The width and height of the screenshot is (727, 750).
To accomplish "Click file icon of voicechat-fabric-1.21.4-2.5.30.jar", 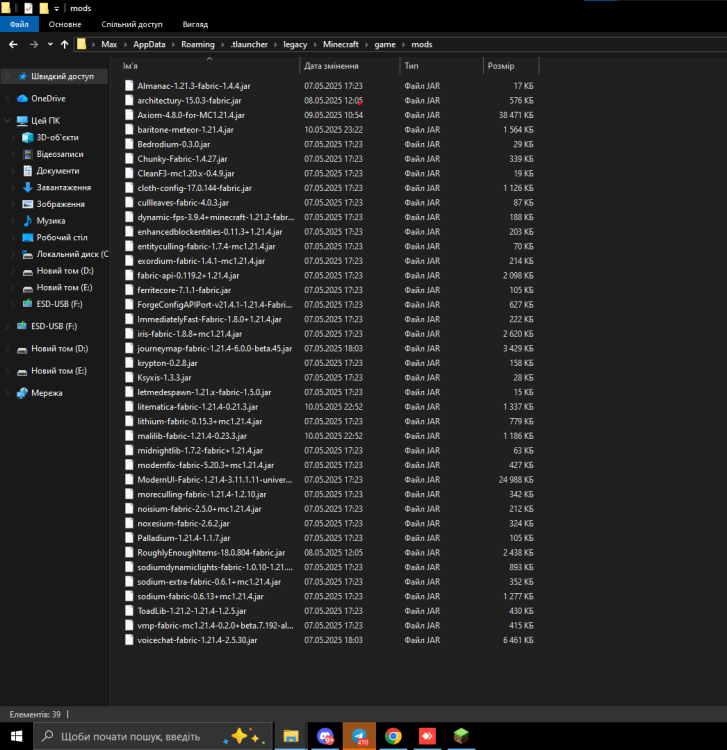I will 129,640.
